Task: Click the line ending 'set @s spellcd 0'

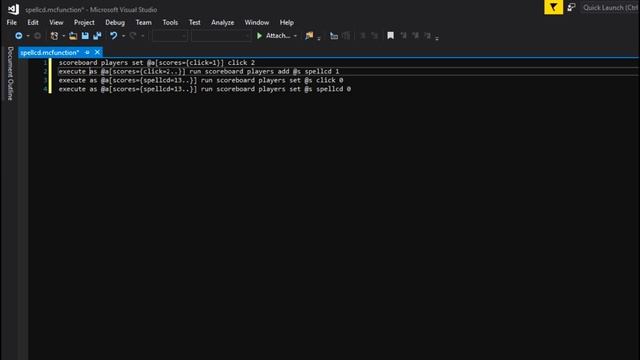Action: pos(204,89)
